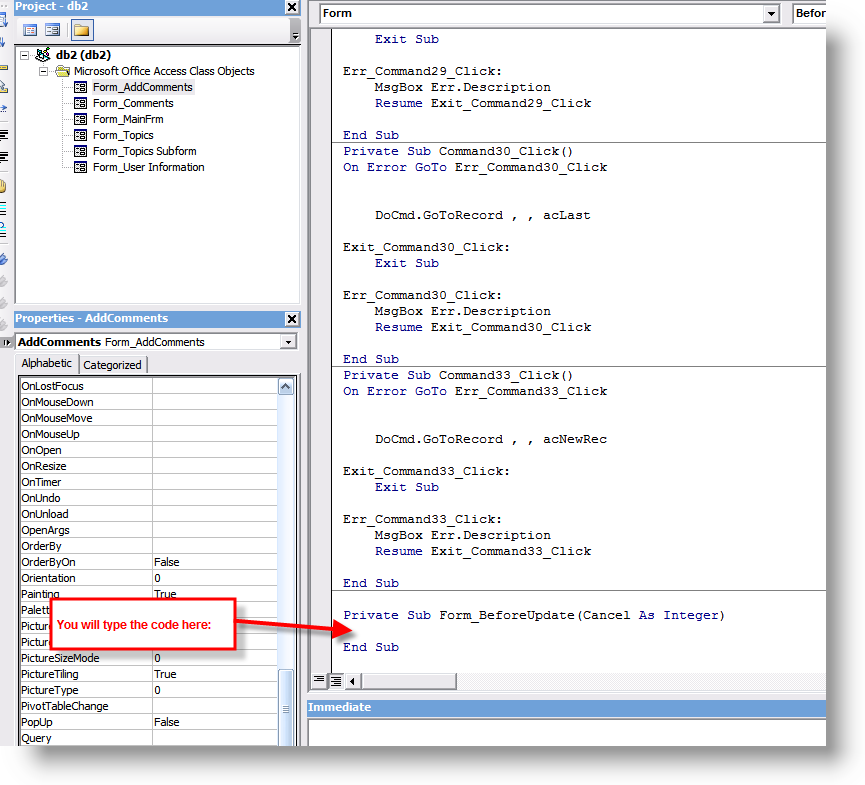Click the Microsoft Office Access Class Objects folder icon
The width and height of the screenshot is (865, 785).
62,71
